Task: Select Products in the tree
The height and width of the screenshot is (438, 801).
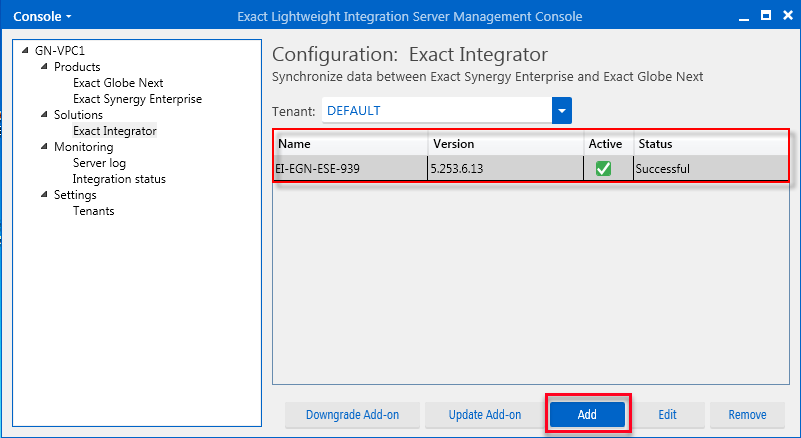Action: (77, 66)
